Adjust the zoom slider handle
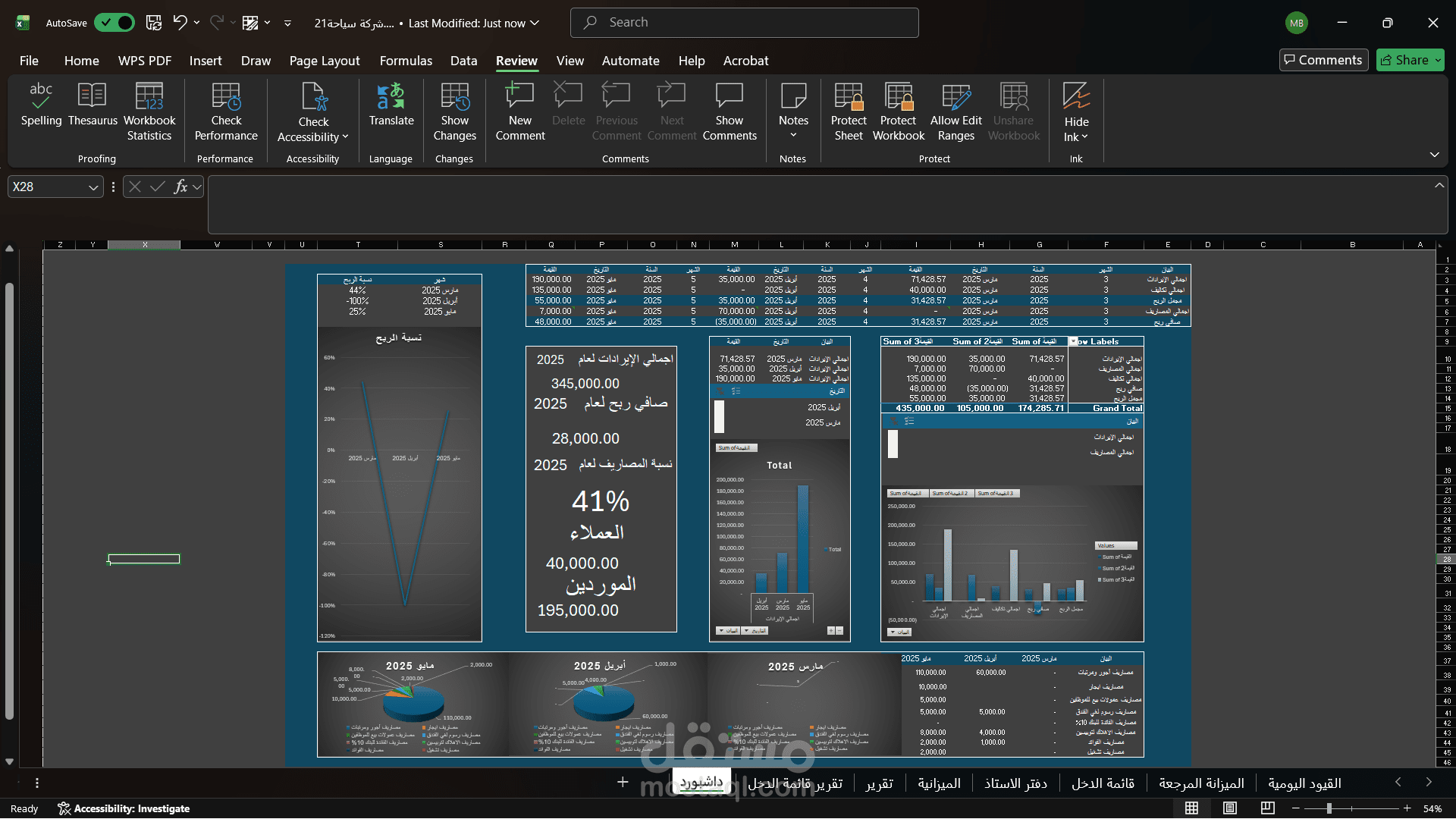Screen dimensions: 1456x819 (1329, 808)
